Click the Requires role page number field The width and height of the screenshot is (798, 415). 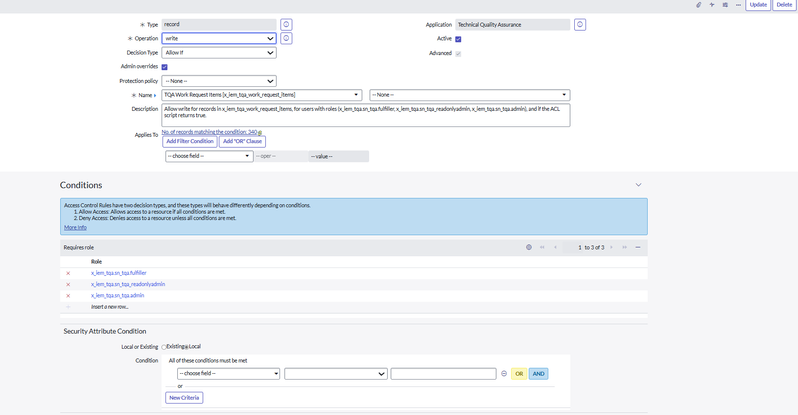coord(573,247)
